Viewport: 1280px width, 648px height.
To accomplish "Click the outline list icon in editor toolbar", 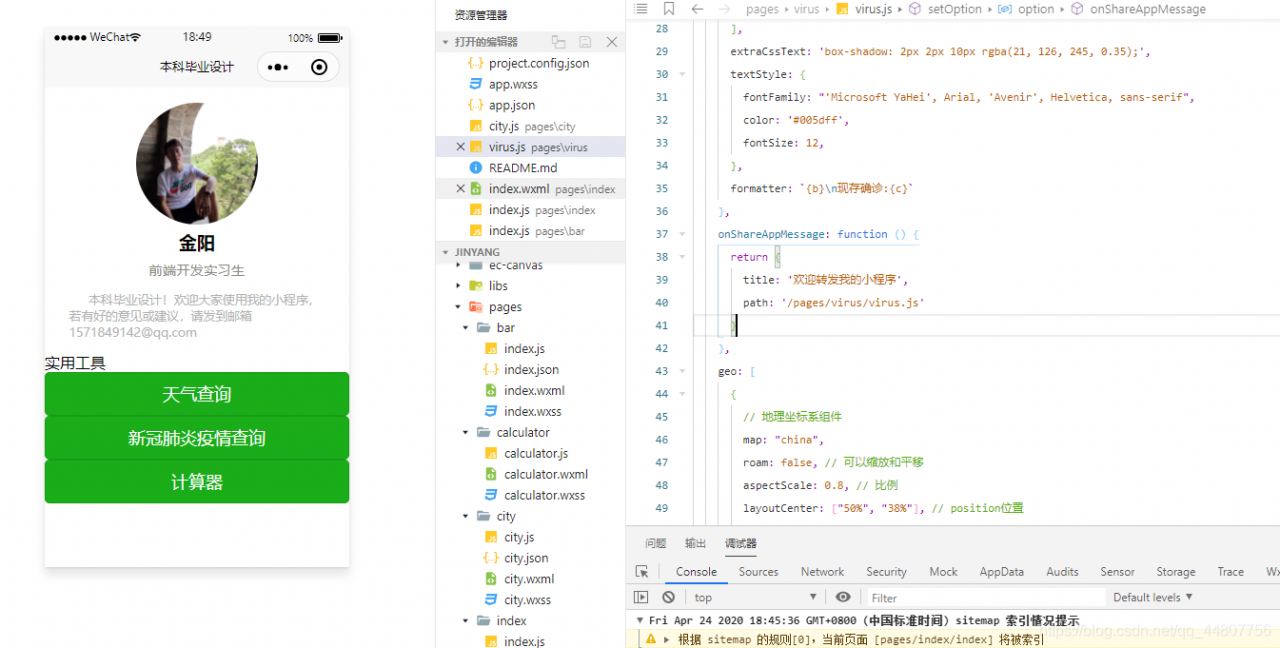I will [x=641, y=9].
